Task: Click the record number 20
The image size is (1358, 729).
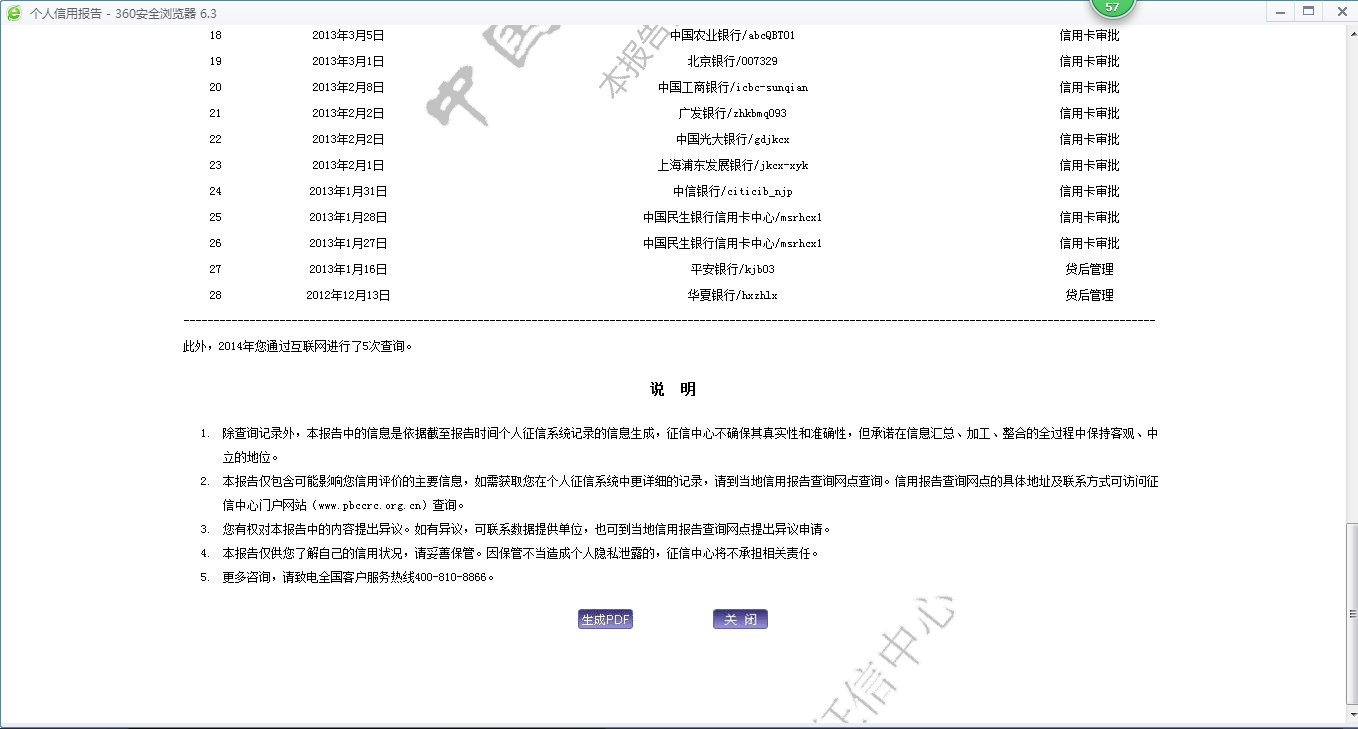Action: tap(215, 87)
